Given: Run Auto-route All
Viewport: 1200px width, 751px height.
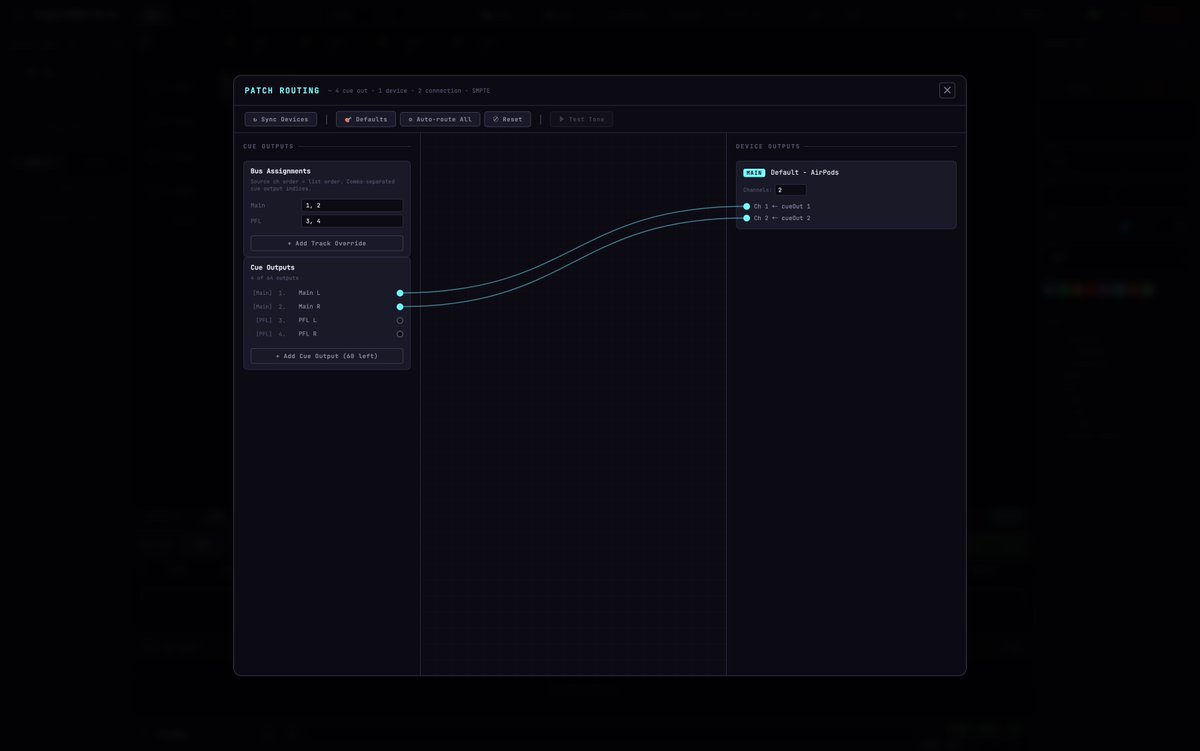Looking at the screenshot, I should pos(440,119).
